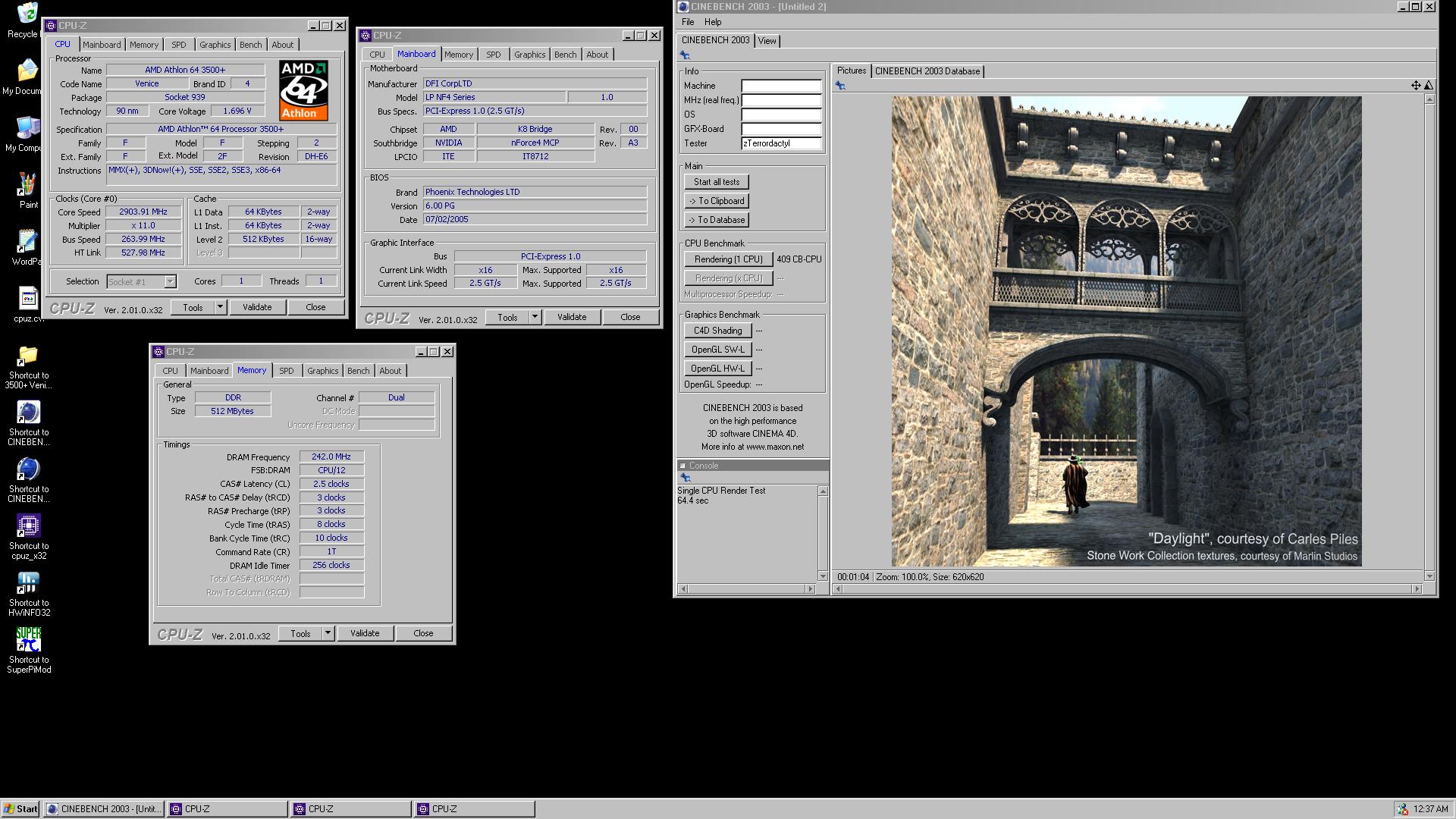This screenshot has width=1456, height=819.
Task: Open Tools dropdown arrow in CPU-Z Mainboard window
Action: click(x=535, y=317)
